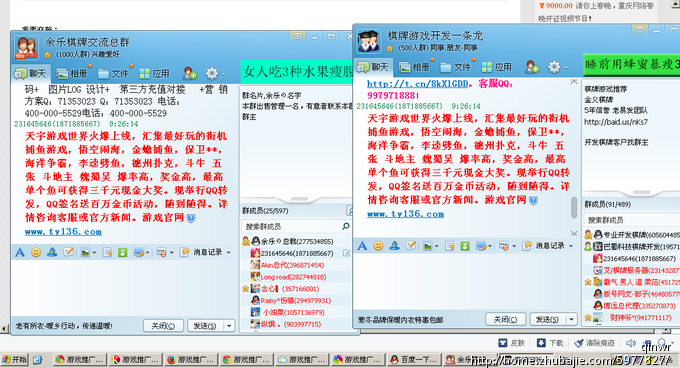Open font settings in 余乐棋牌交流总群 toolbar
680x368 pixels.
(x=20, y=252)
